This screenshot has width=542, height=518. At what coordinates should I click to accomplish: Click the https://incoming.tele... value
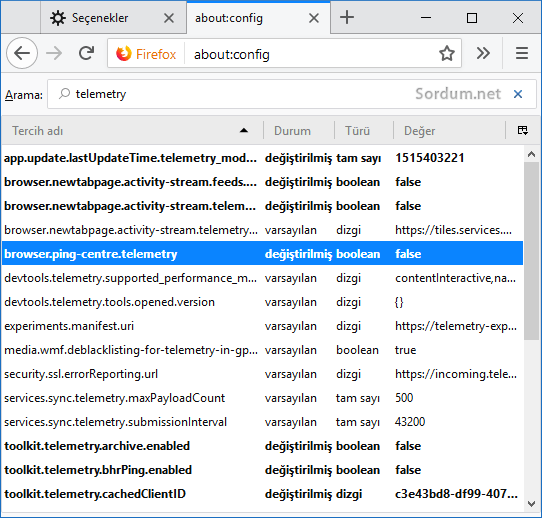point(456,374)
